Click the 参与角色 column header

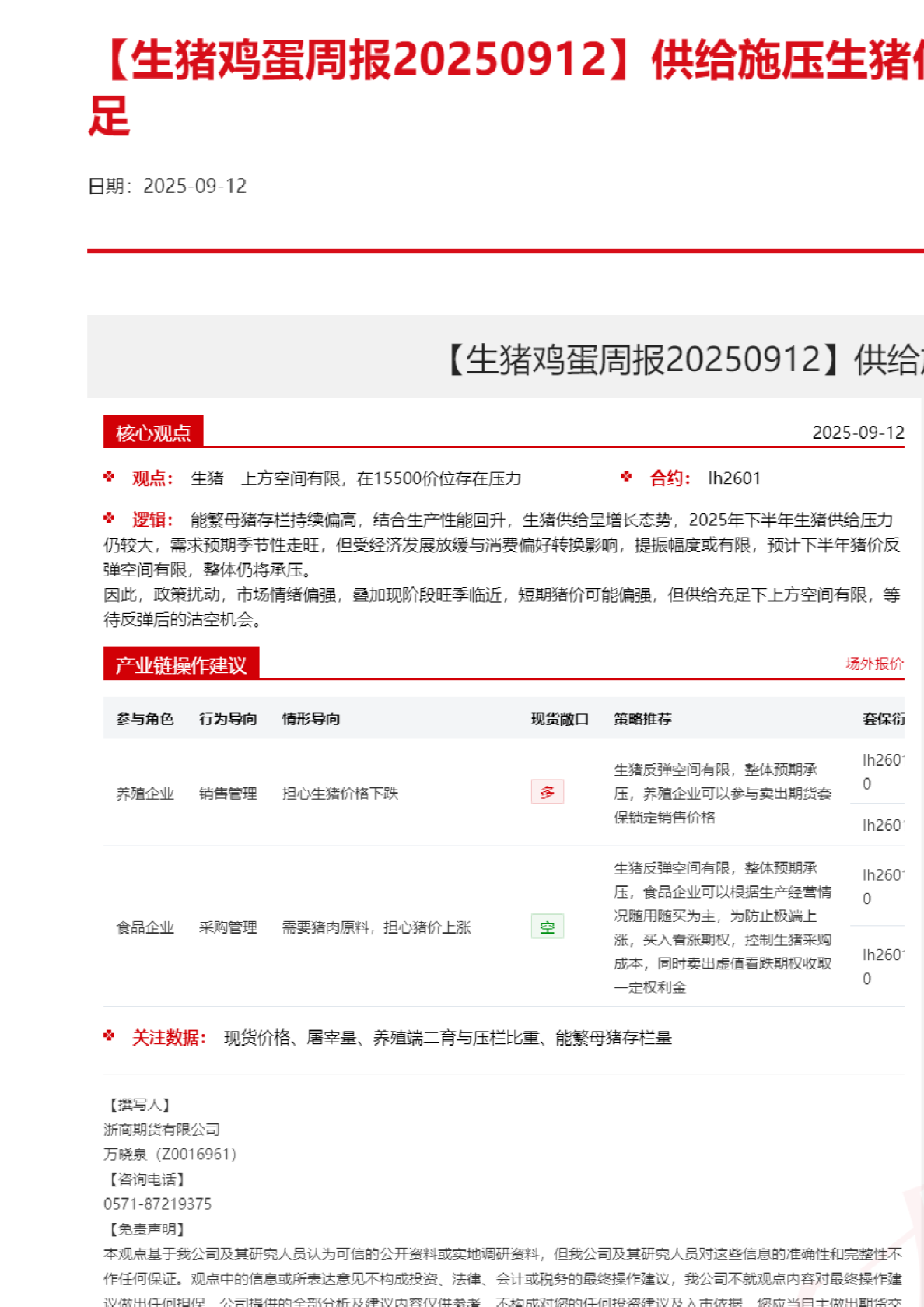(145, 719)
